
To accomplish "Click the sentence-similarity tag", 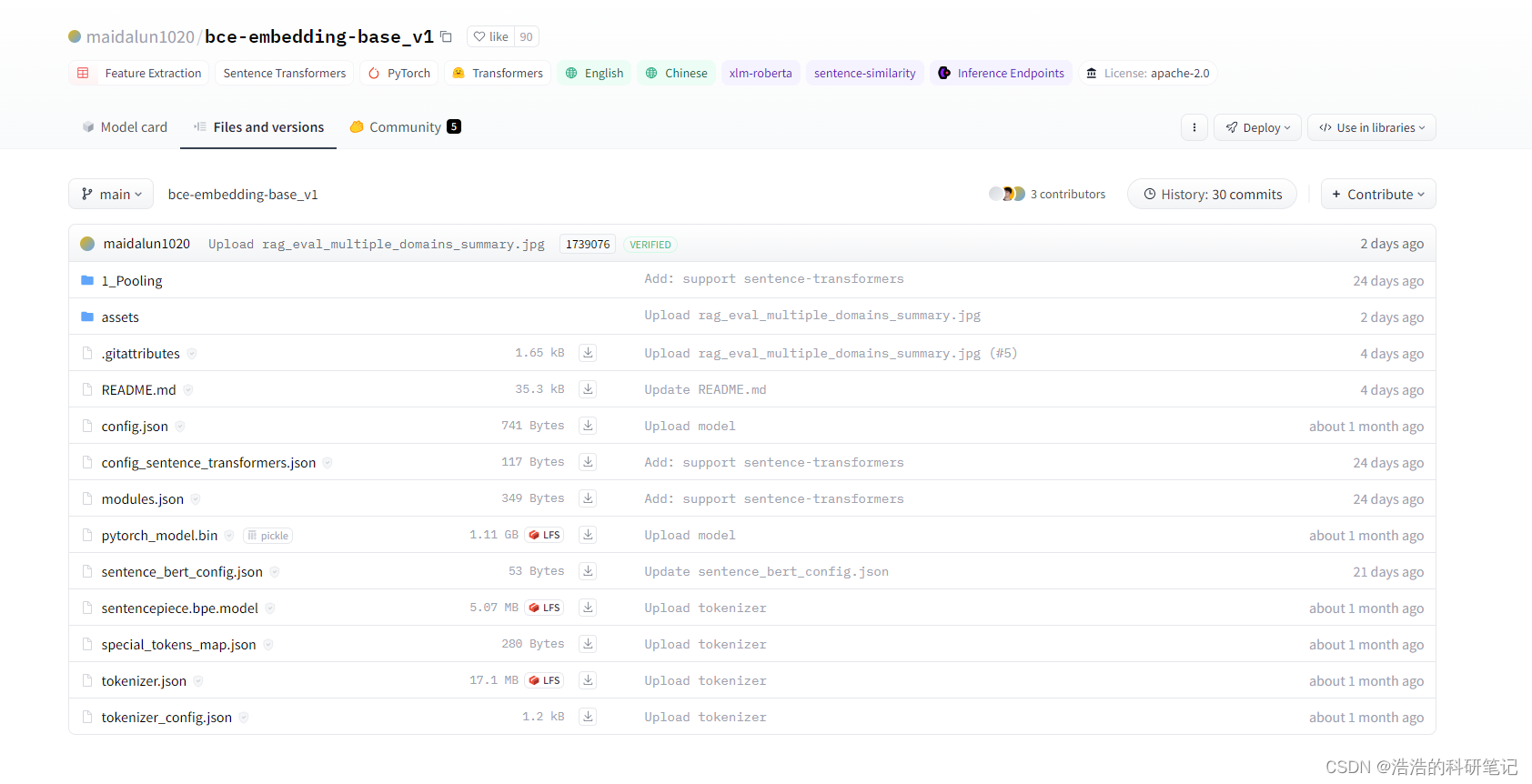I will click(865, 73).
